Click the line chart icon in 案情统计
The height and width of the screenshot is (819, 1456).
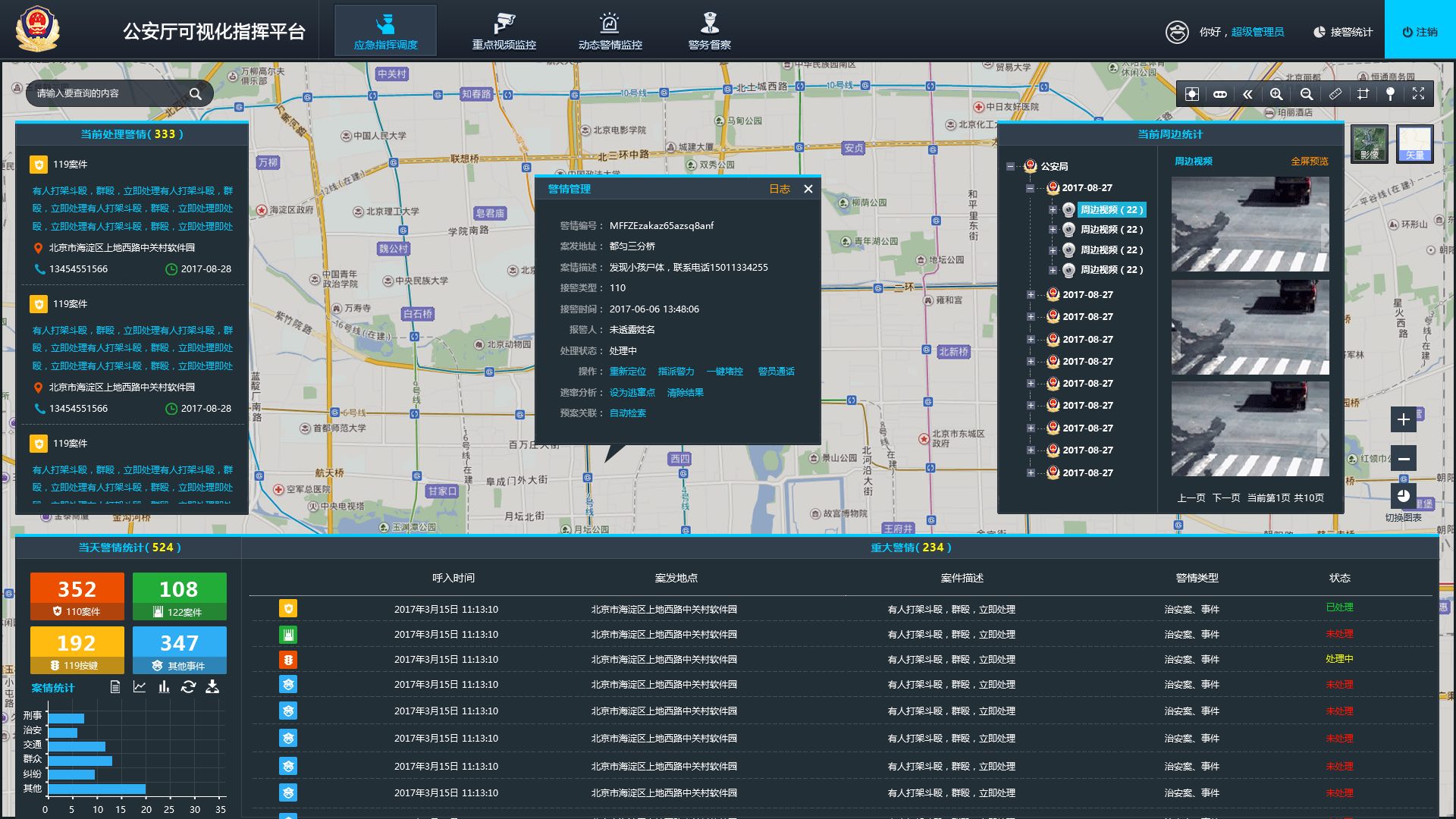140,687
